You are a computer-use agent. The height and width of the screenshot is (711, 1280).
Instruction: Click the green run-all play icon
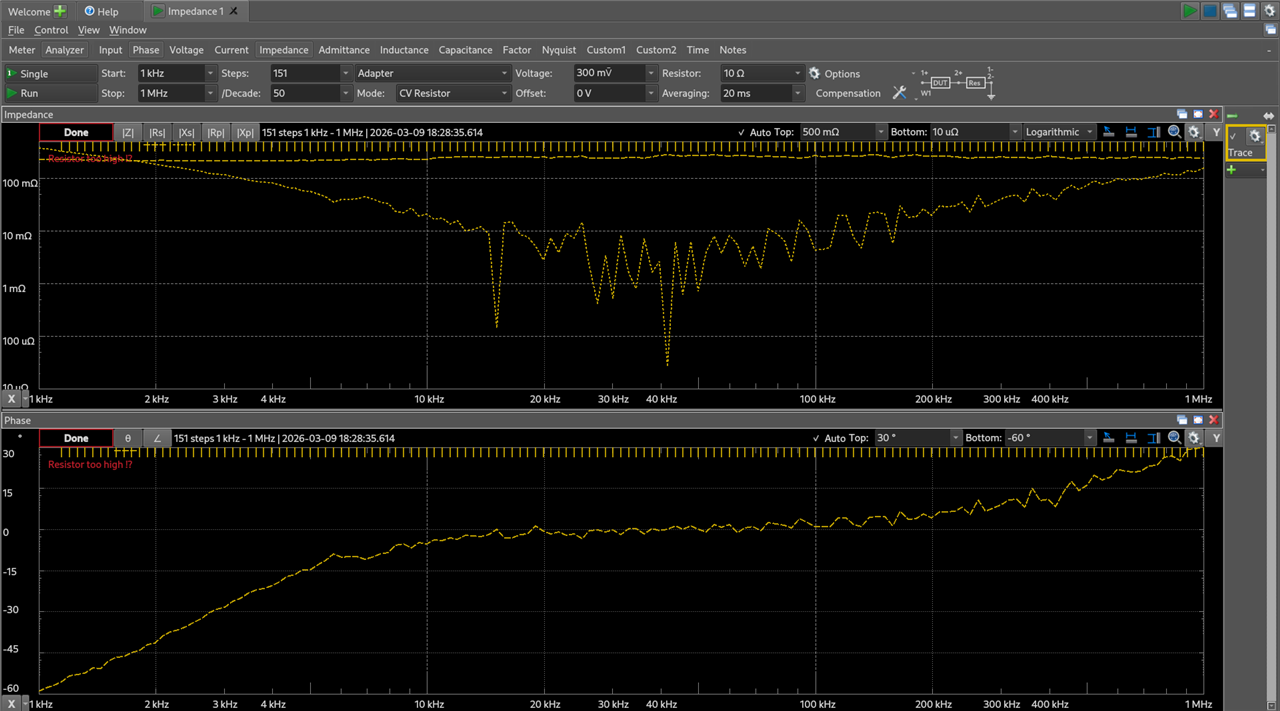coord(1189,11)
